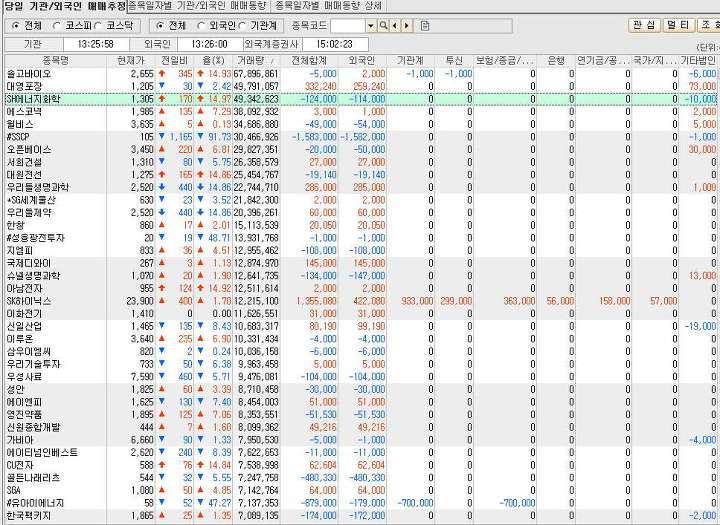Open 종목일자별 매매동향 상세 tab
Image resolution: width=720 pixels, height=525 pixels.
pos(328,6)
